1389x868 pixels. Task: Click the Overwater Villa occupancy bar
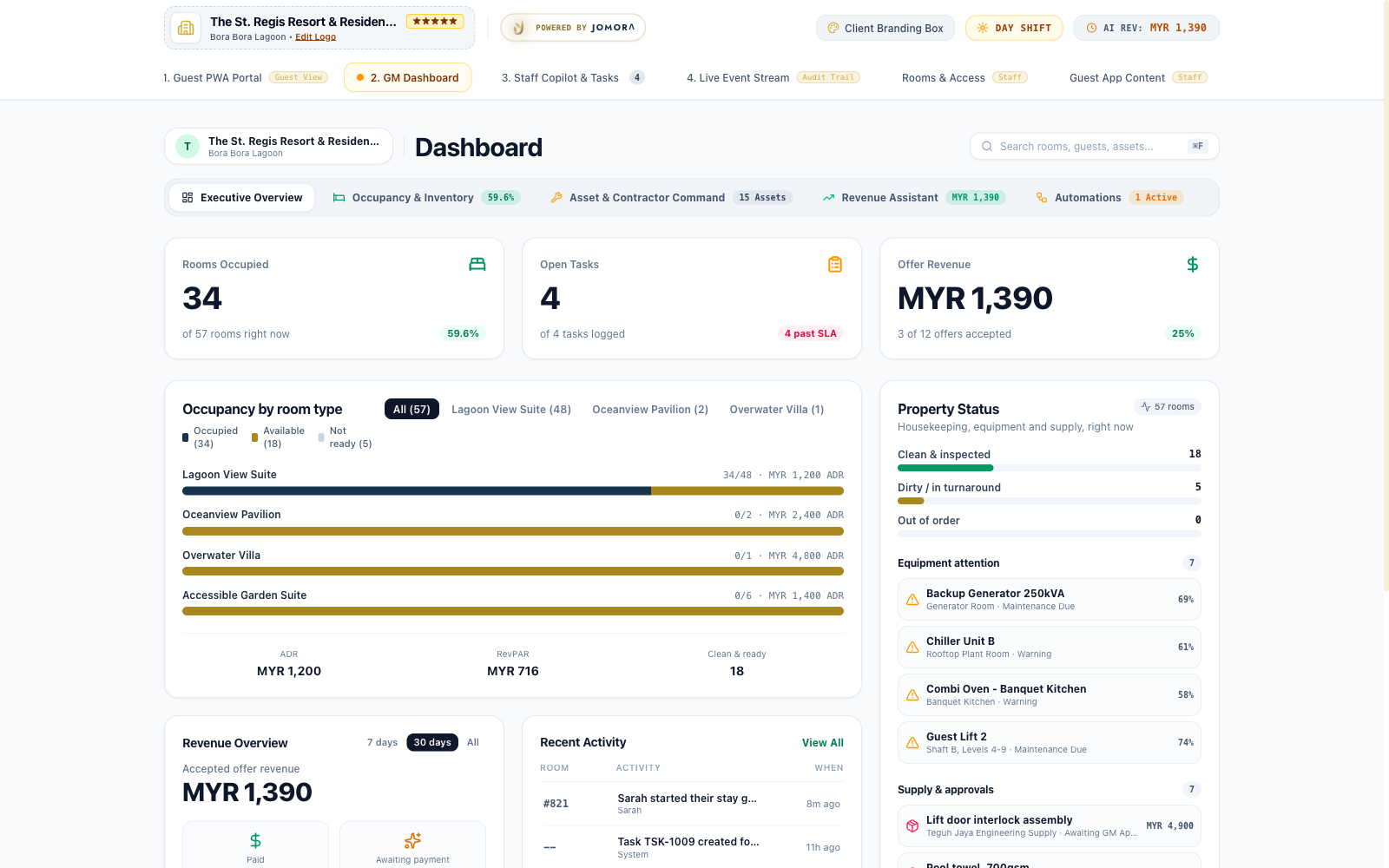tap(513, 571)
